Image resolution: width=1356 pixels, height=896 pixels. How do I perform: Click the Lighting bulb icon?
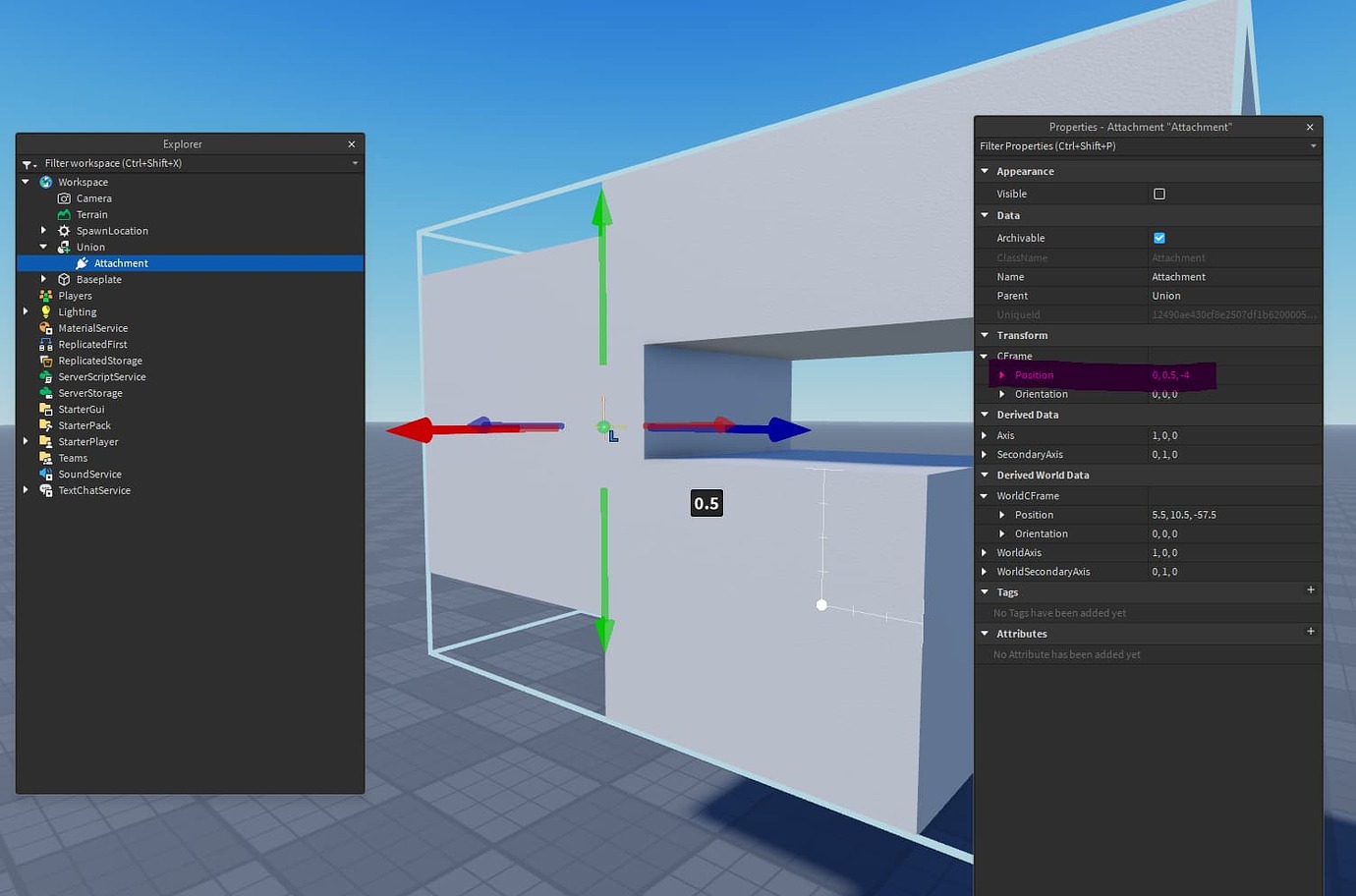[45, 311]
